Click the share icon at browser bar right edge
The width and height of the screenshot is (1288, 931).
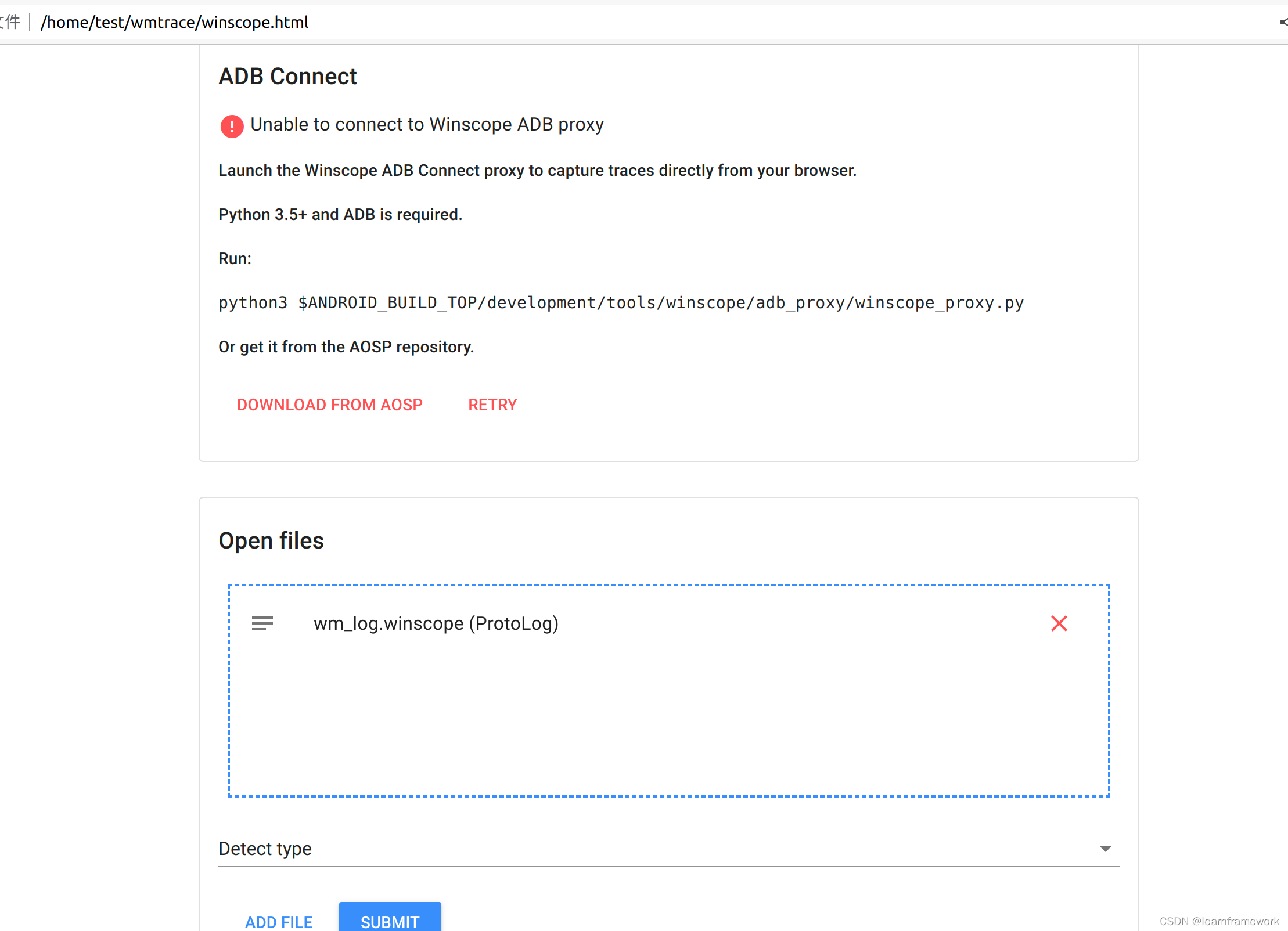pos(1283,22)
